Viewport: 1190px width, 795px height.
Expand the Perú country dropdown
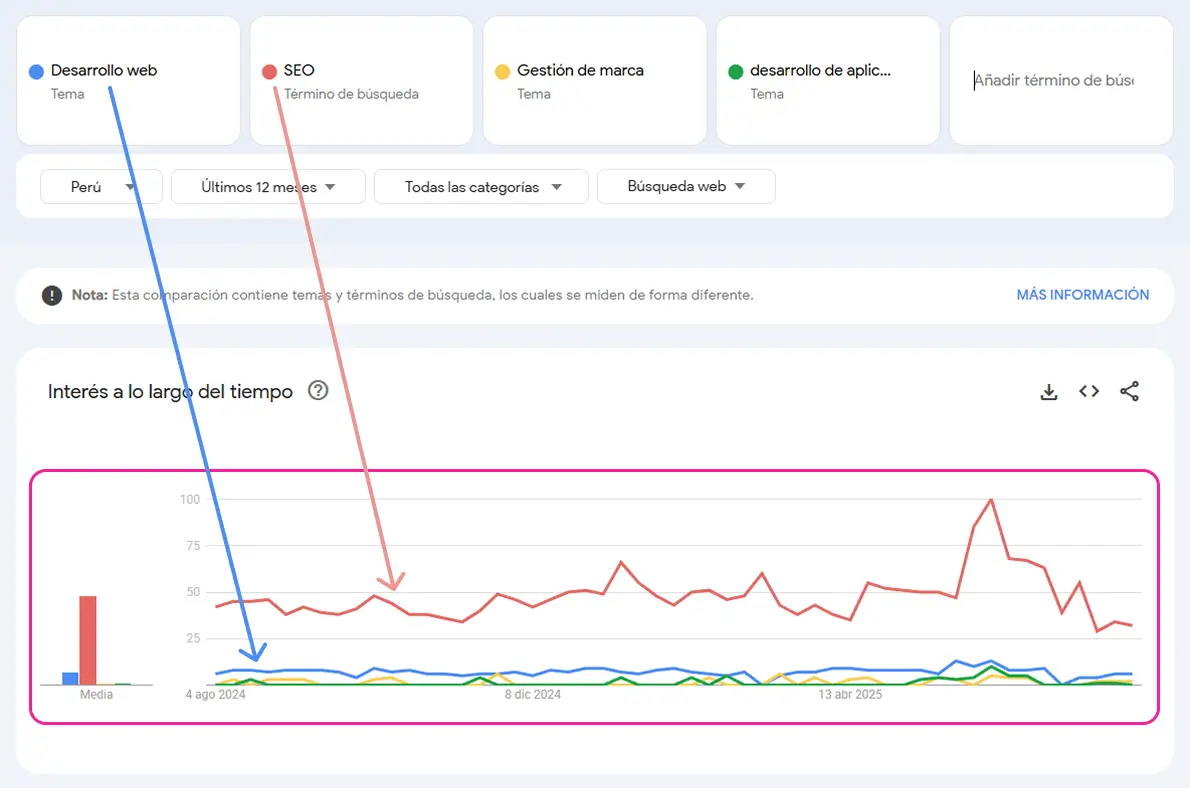coord(102,187)
